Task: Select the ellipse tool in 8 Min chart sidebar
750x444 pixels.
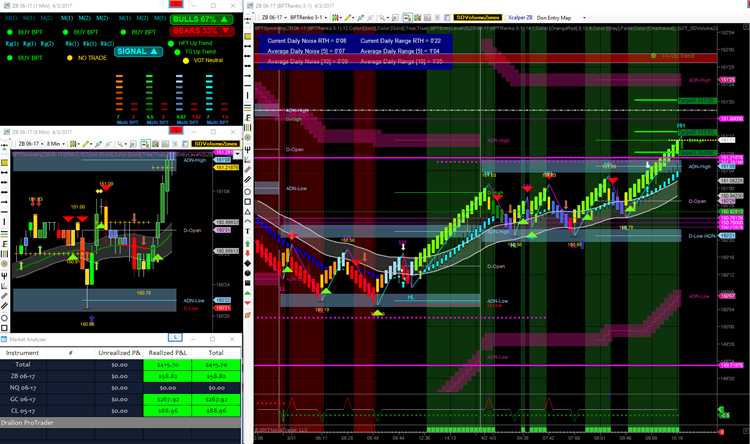Action: click(x=4, y=318)
